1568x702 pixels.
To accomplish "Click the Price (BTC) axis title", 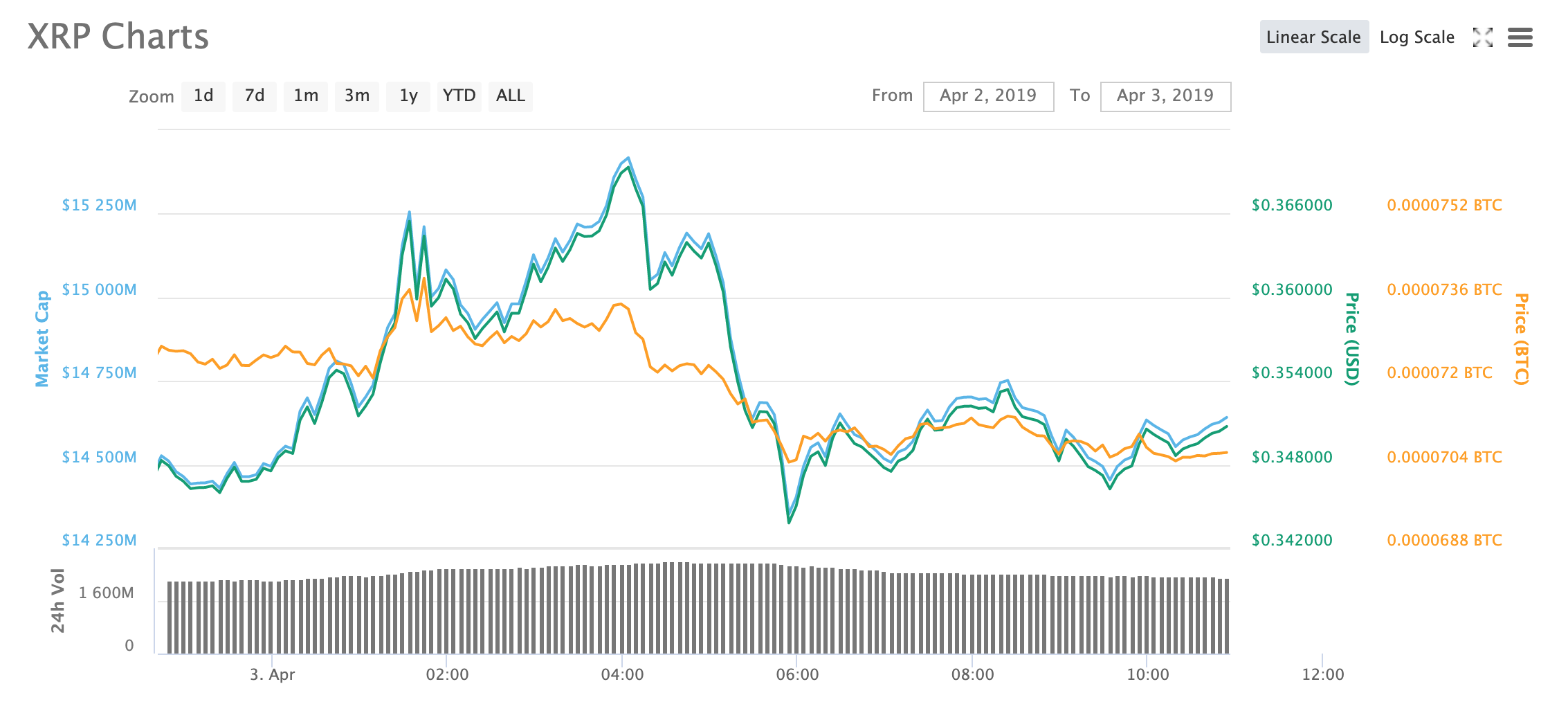I will pos(1521,339).
